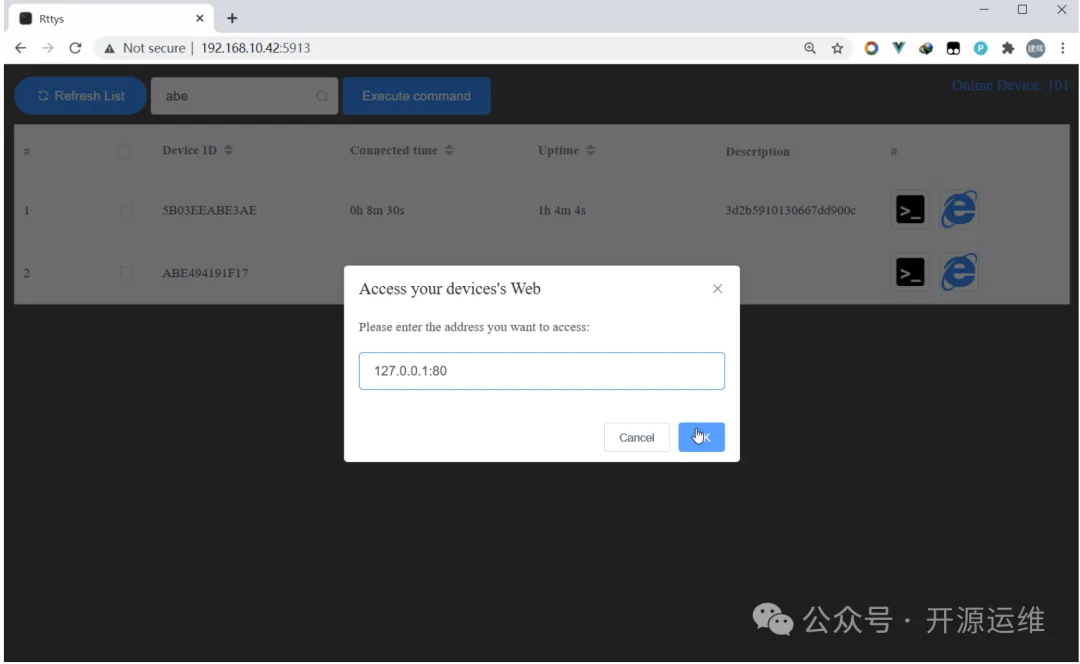Screen dimensions: 1080x664
Task: Click the address field containing 127.0.0.1:80
Action: tap(541, 371)
